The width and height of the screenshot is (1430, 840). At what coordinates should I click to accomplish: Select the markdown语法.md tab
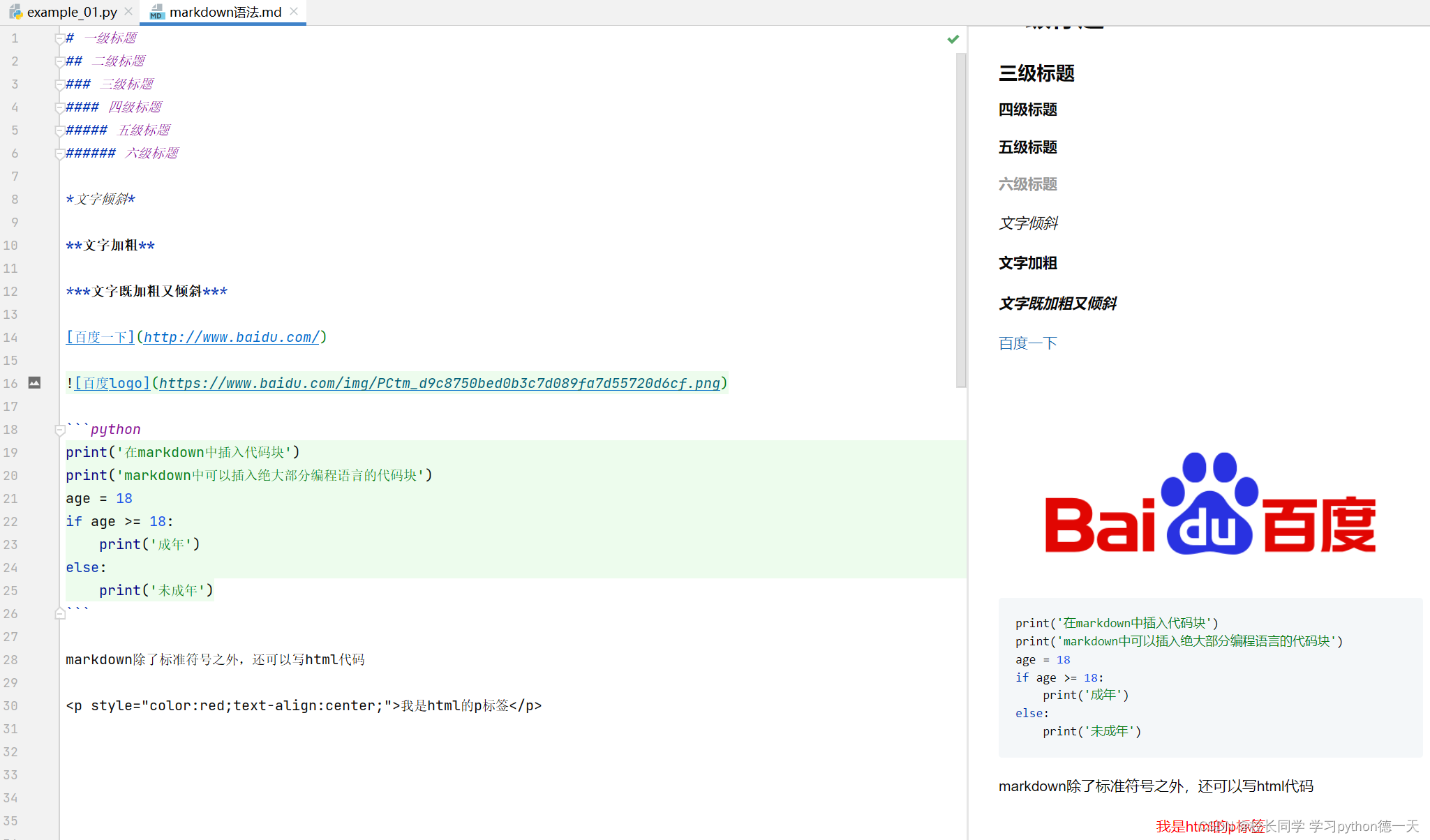[x=225, y=12]
